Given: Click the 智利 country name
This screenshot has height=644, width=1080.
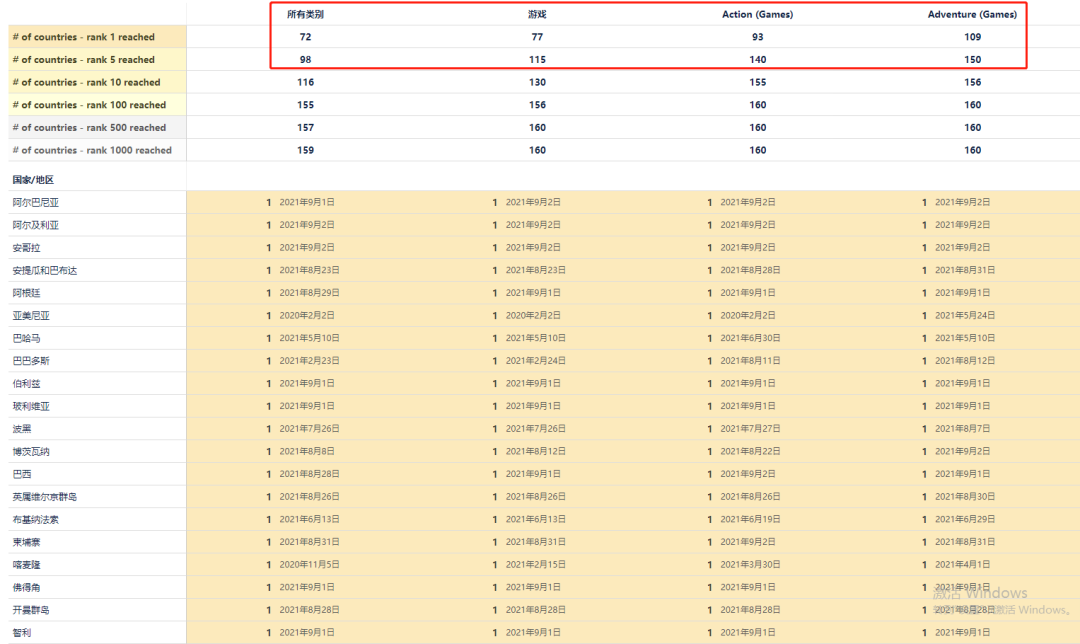Looking at the screenshot, I should point(22,632).
